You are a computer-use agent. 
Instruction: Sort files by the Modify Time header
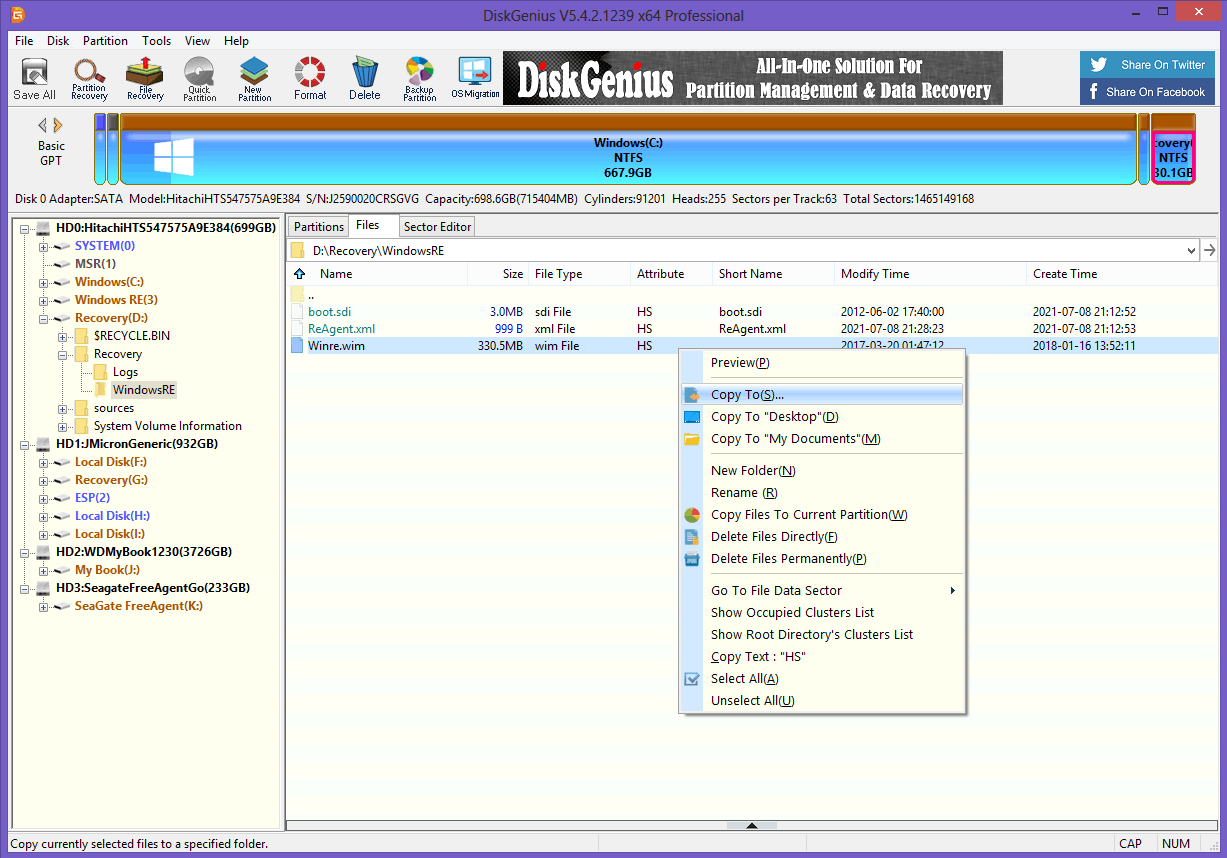[930, 274]
